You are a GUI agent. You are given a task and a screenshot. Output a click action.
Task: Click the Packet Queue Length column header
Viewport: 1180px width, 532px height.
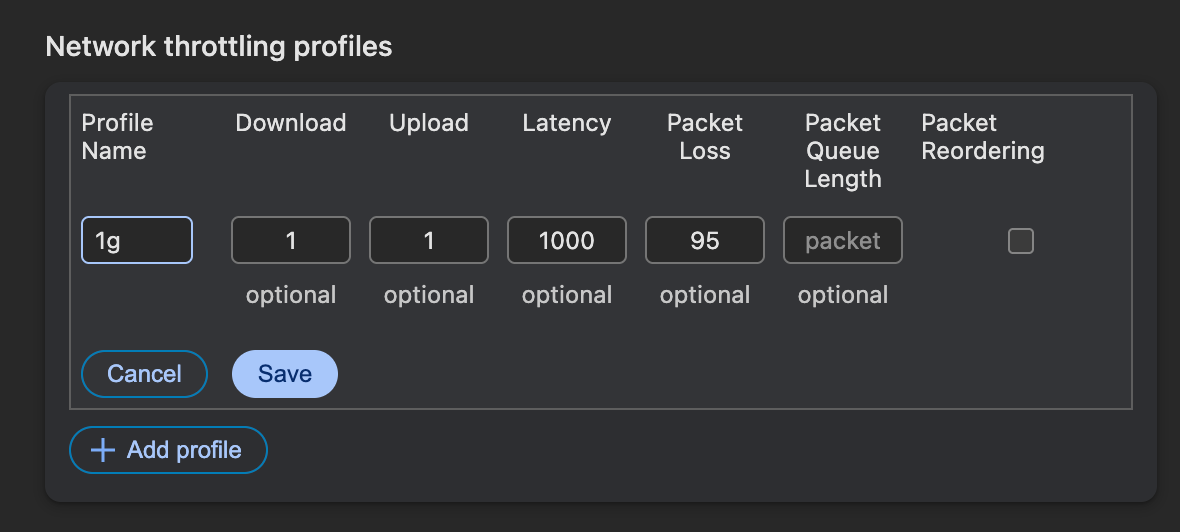pyautogui.click(x=843, y=151)
